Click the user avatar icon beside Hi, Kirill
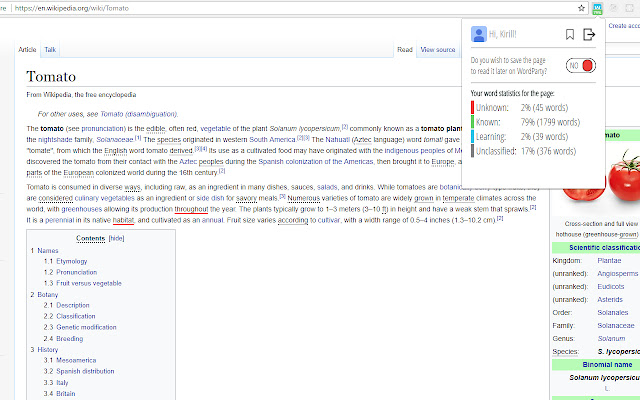 click(479, 34)
